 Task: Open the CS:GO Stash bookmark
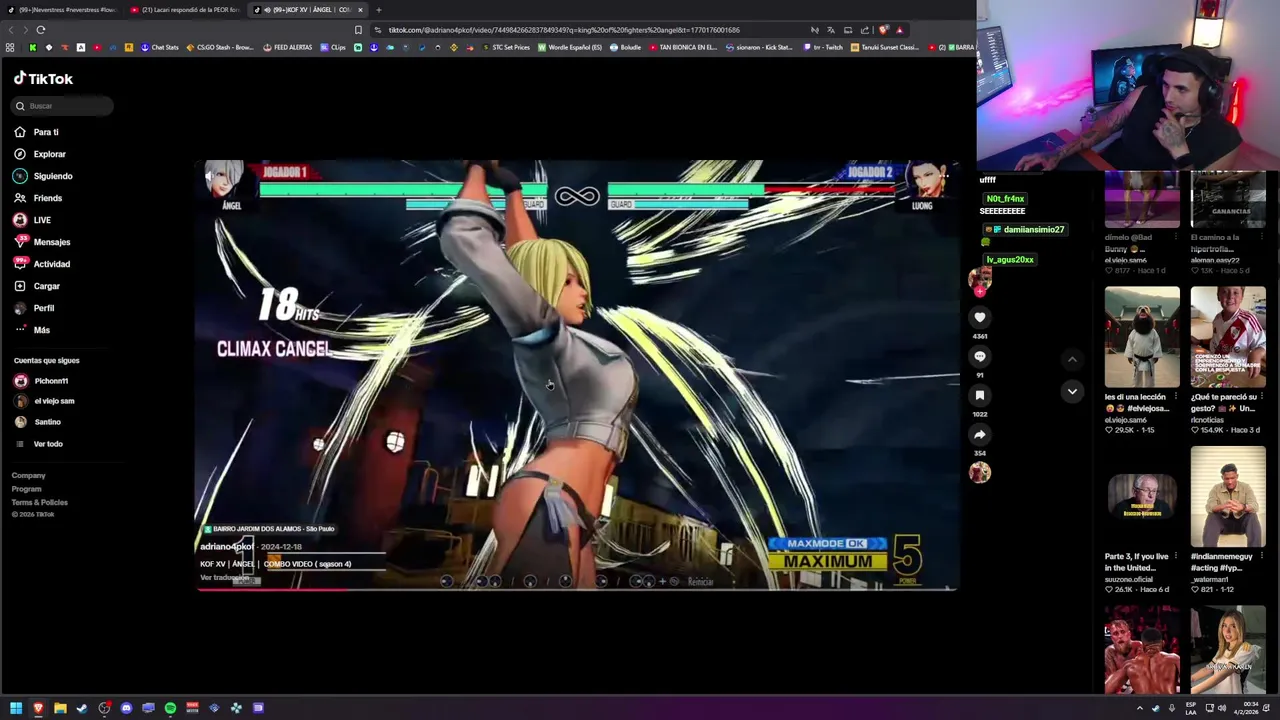(x=220, y=47)
